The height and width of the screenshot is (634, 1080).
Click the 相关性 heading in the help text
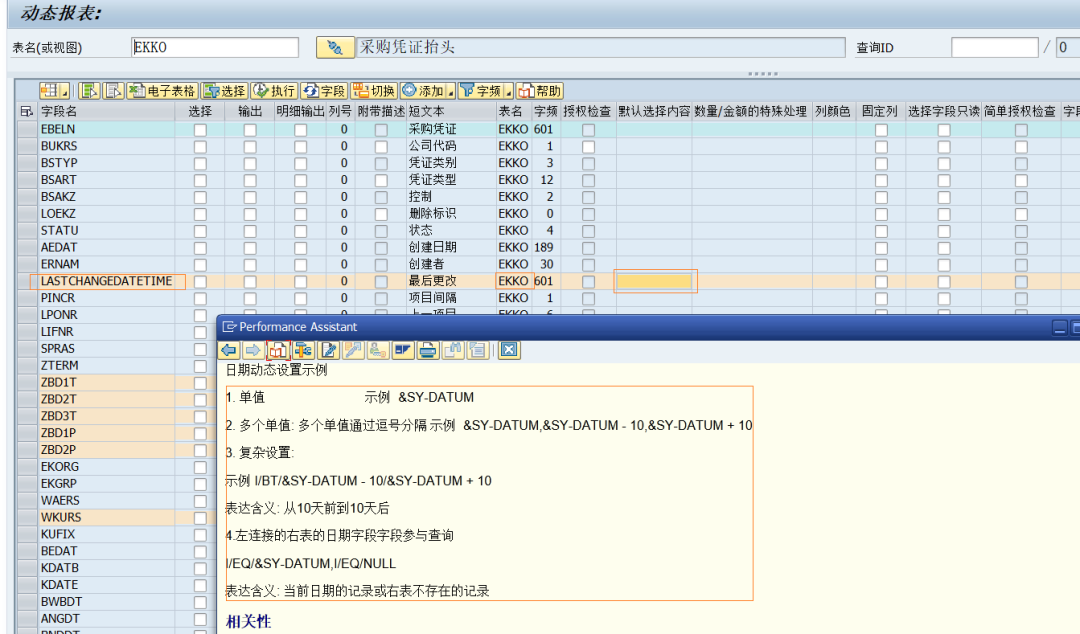[248, 621]
